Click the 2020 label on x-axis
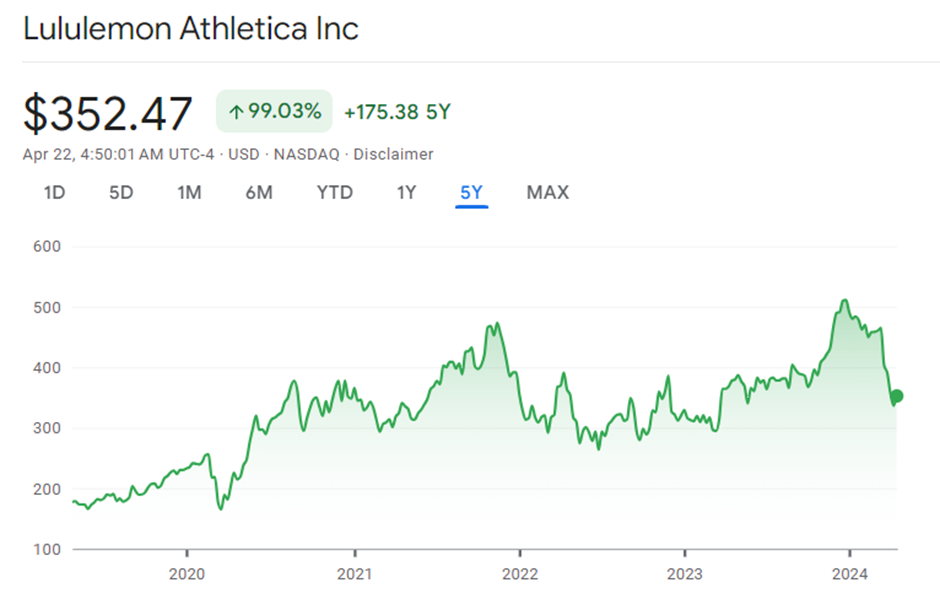This screenshot has height=599, width=940. [x=187, y=574]
